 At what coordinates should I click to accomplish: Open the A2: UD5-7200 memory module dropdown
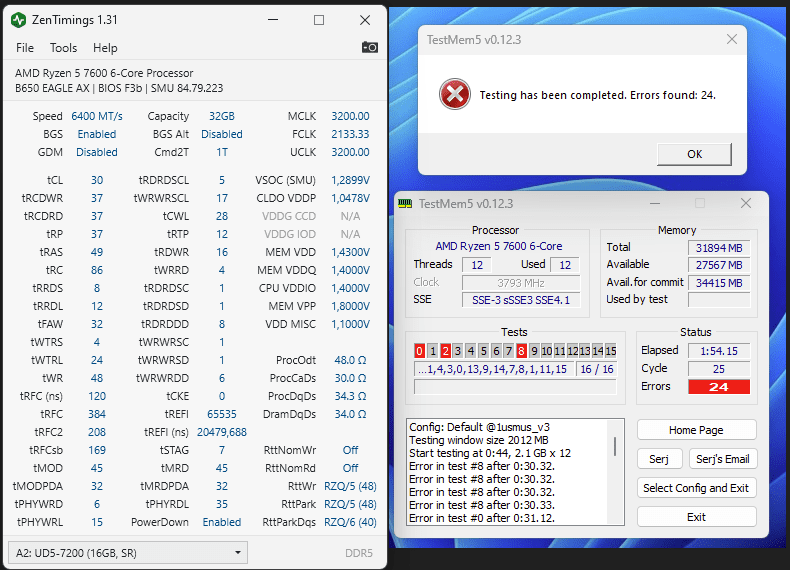(128, 553)
